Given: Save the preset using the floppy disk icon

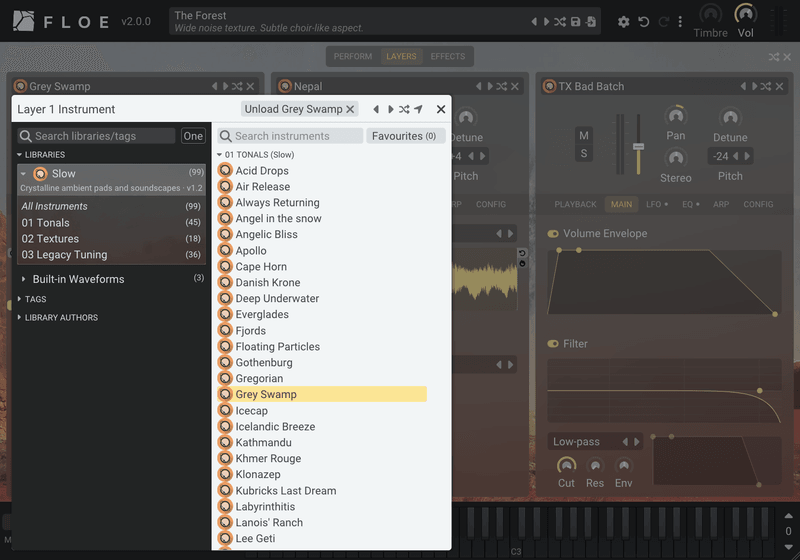Looking at the screenshot, I should point(576,21).
